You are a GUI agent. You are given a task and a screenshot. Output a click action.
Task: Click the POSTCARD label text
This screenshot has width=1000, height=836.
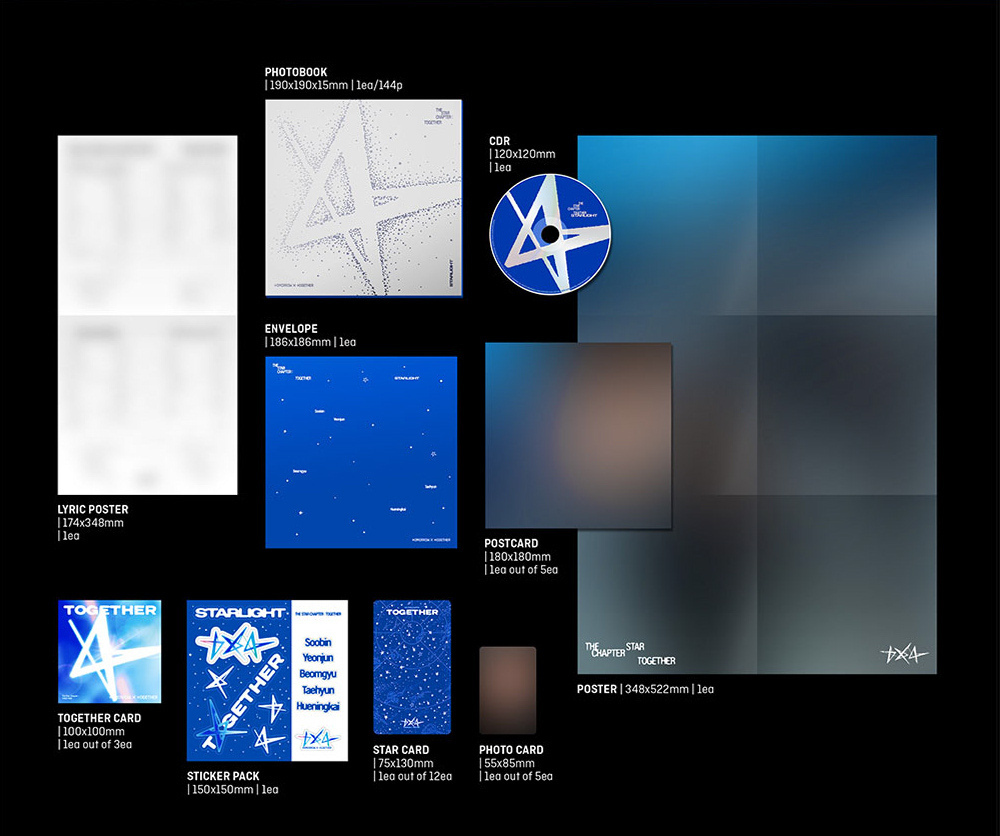tap(511, 543)
